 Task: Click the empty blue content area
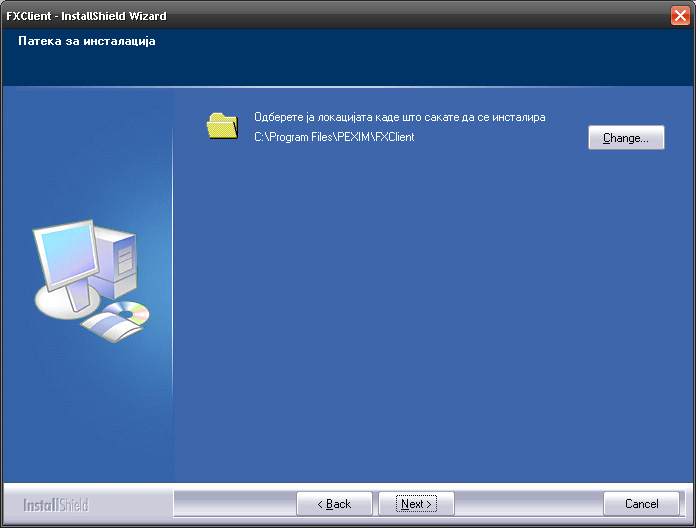pyautogui.click(x=430, y=320)
